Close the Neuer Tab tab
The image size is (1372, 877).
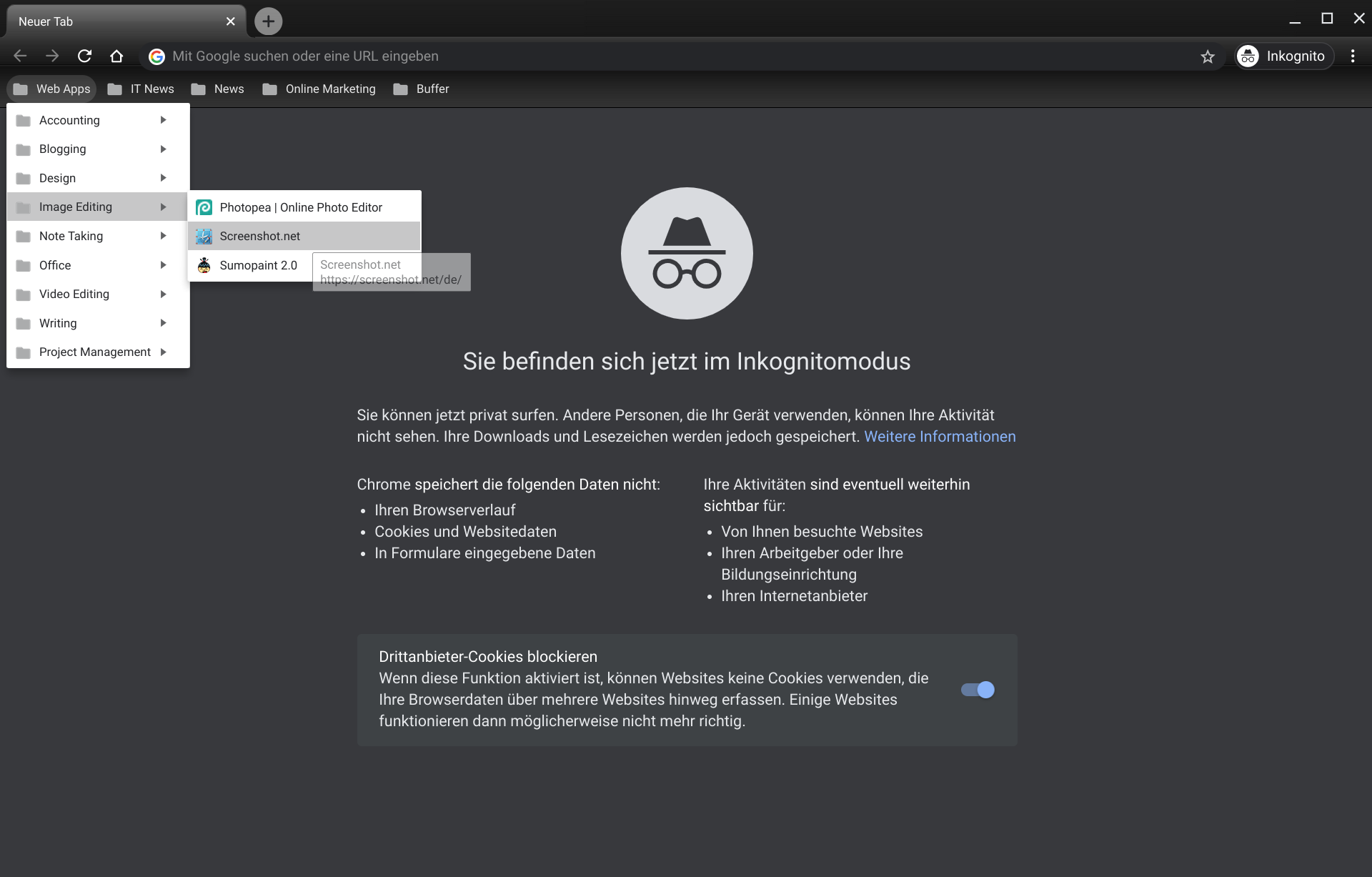[x=230, y=21]
